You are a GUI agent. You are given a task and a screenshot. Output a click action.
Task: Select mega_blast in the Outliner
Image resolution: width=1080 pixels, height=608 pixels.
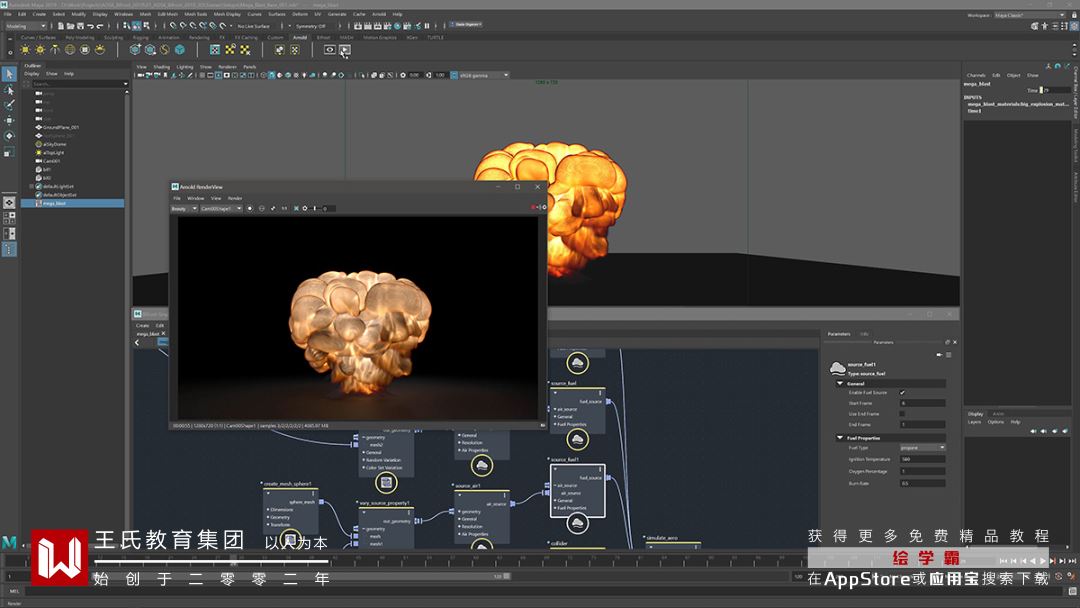click(53, 203)
